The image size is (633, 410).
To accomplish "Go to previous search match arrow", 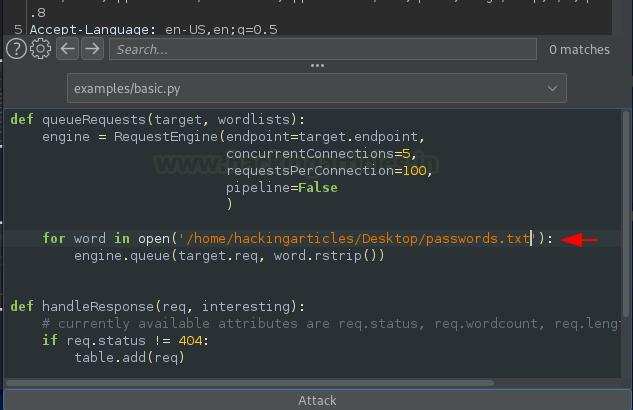I will click(x=67, y=49).
